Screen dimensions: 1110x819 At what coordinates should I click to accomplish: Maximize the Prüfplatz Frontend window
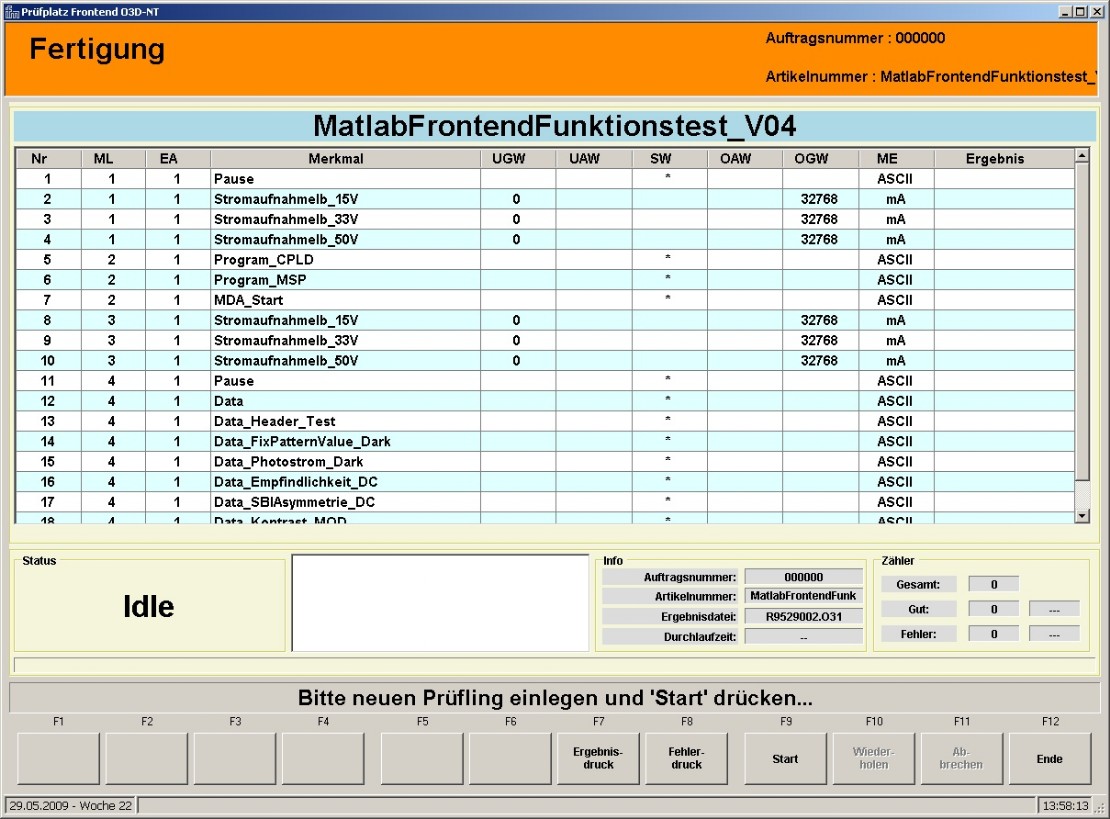tap(1080, 11)
